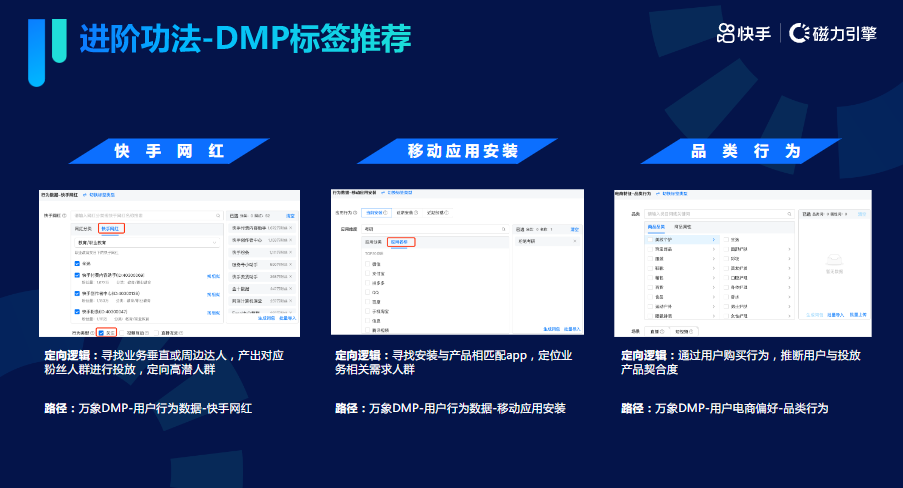Toggle select-all checkbox above 快手网红 influencer list
This screenshot has height=488, width=903.
[77, 263]
